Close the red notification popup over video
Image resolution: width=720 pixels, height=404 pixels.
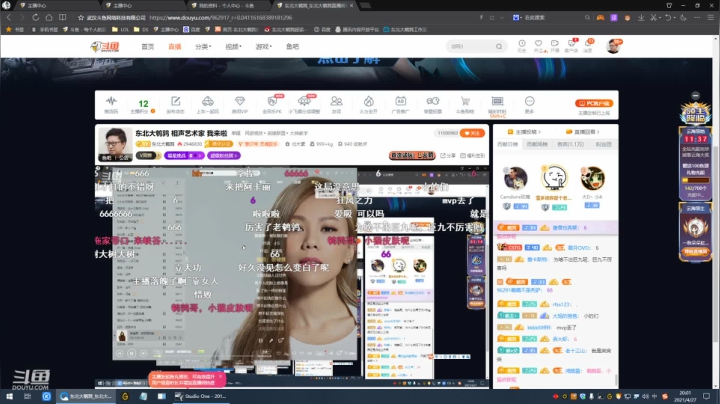[x=220, y=376]
